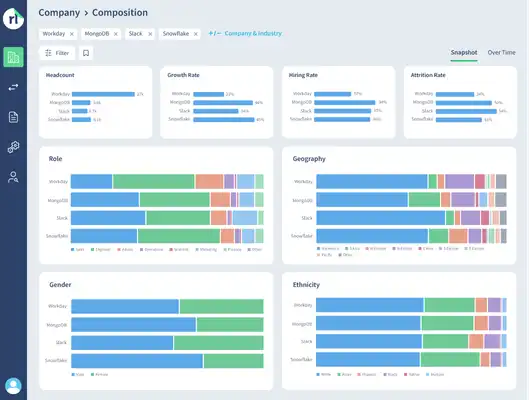This screenshot has height=400, width=529.
Task: Click MongoDB's green segment in Role chart
Action: (x=174, y=200)
